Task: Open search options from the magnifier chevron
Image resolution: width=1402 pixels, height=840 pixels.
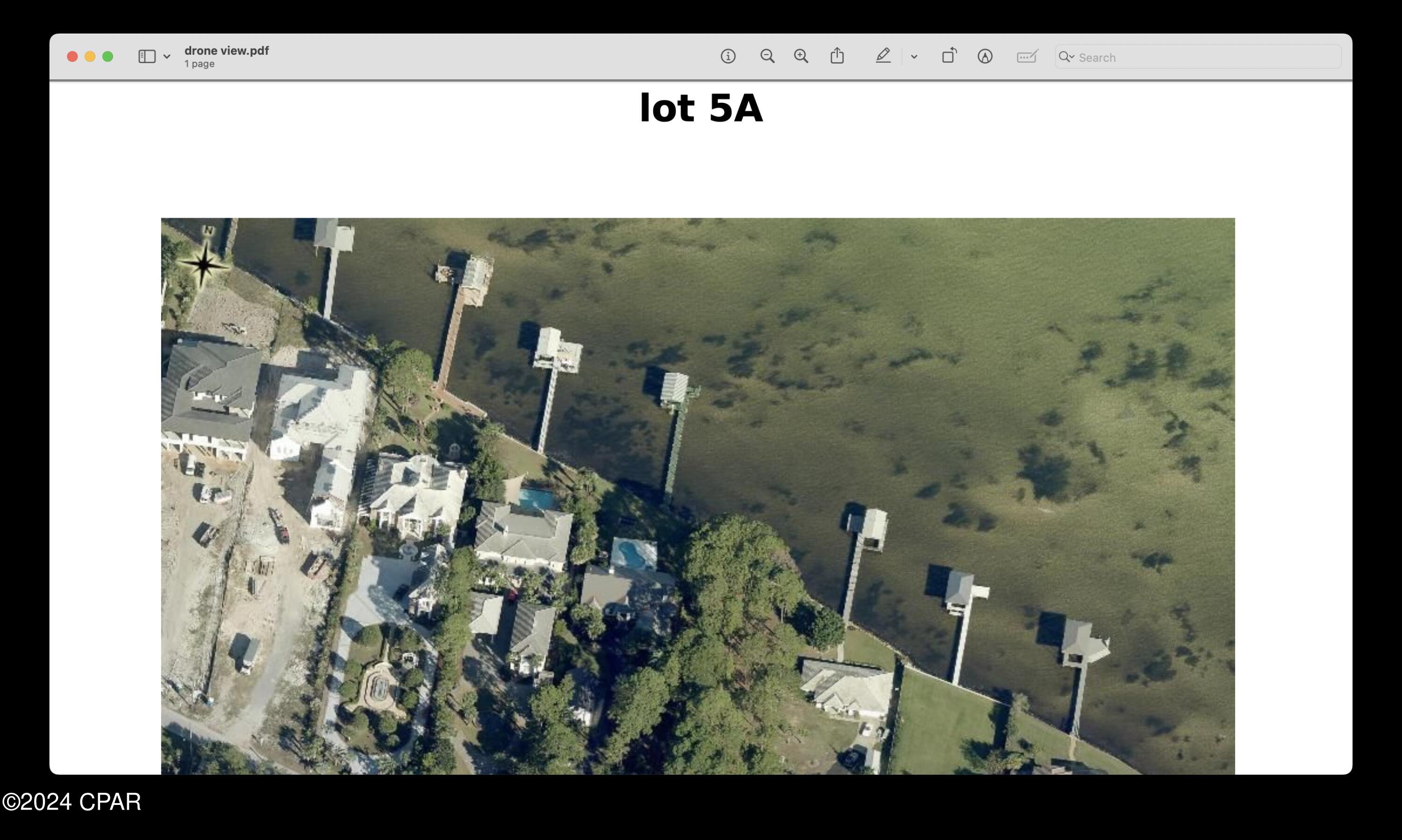Action: tap(1067, 57)
